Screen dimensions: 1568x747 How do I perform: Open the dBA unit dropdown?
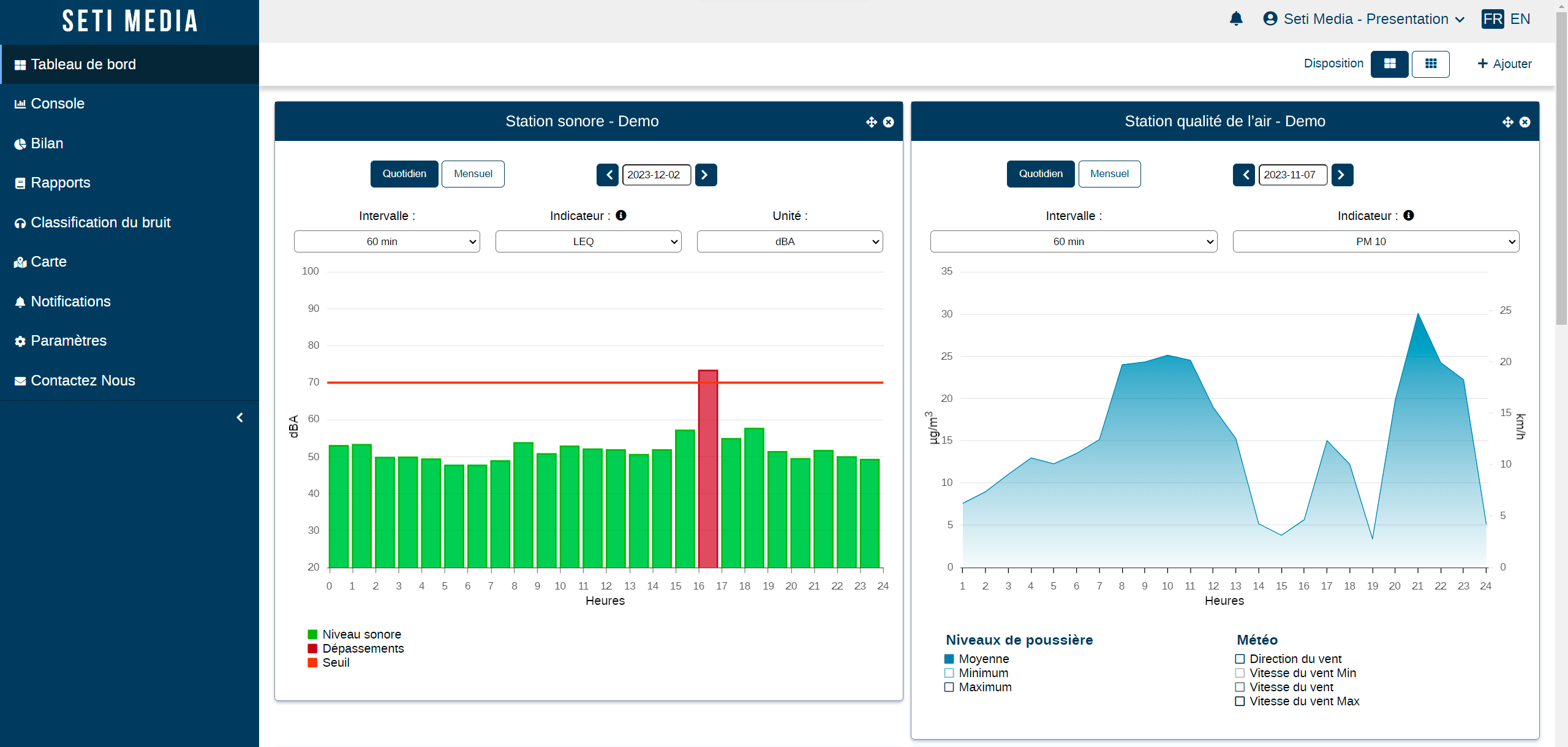[x=790, y=241]
